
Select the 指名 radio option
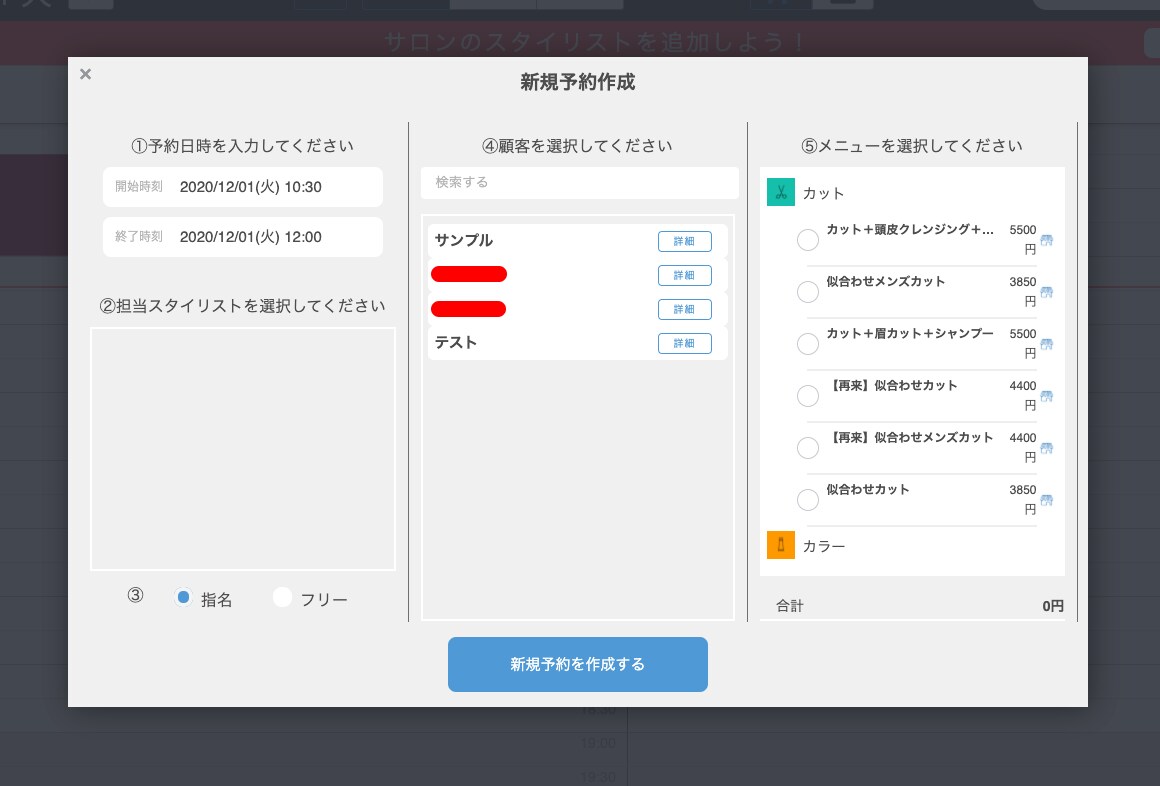tap(183, 597)
